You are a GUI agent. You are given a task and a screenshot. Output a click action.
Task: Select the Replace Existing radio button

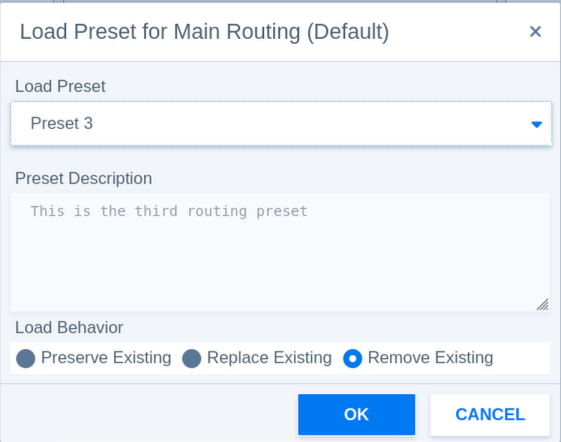192,359
